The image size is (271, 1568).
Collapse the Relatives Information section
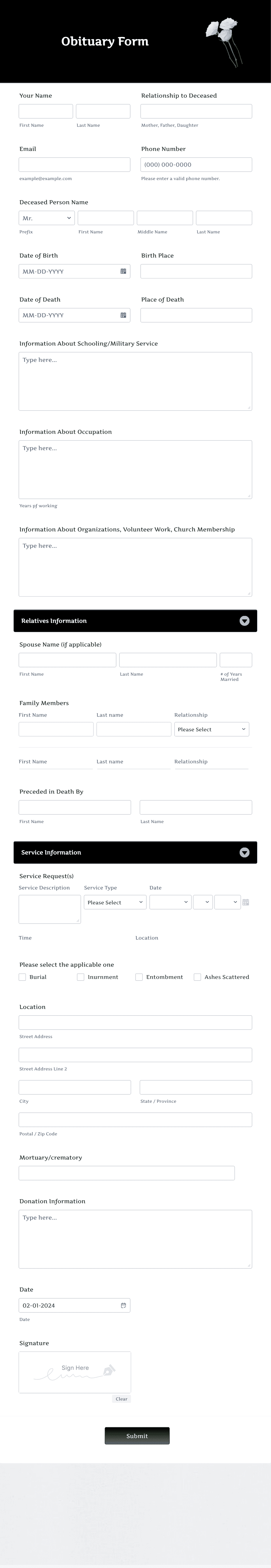pos(244,620)
